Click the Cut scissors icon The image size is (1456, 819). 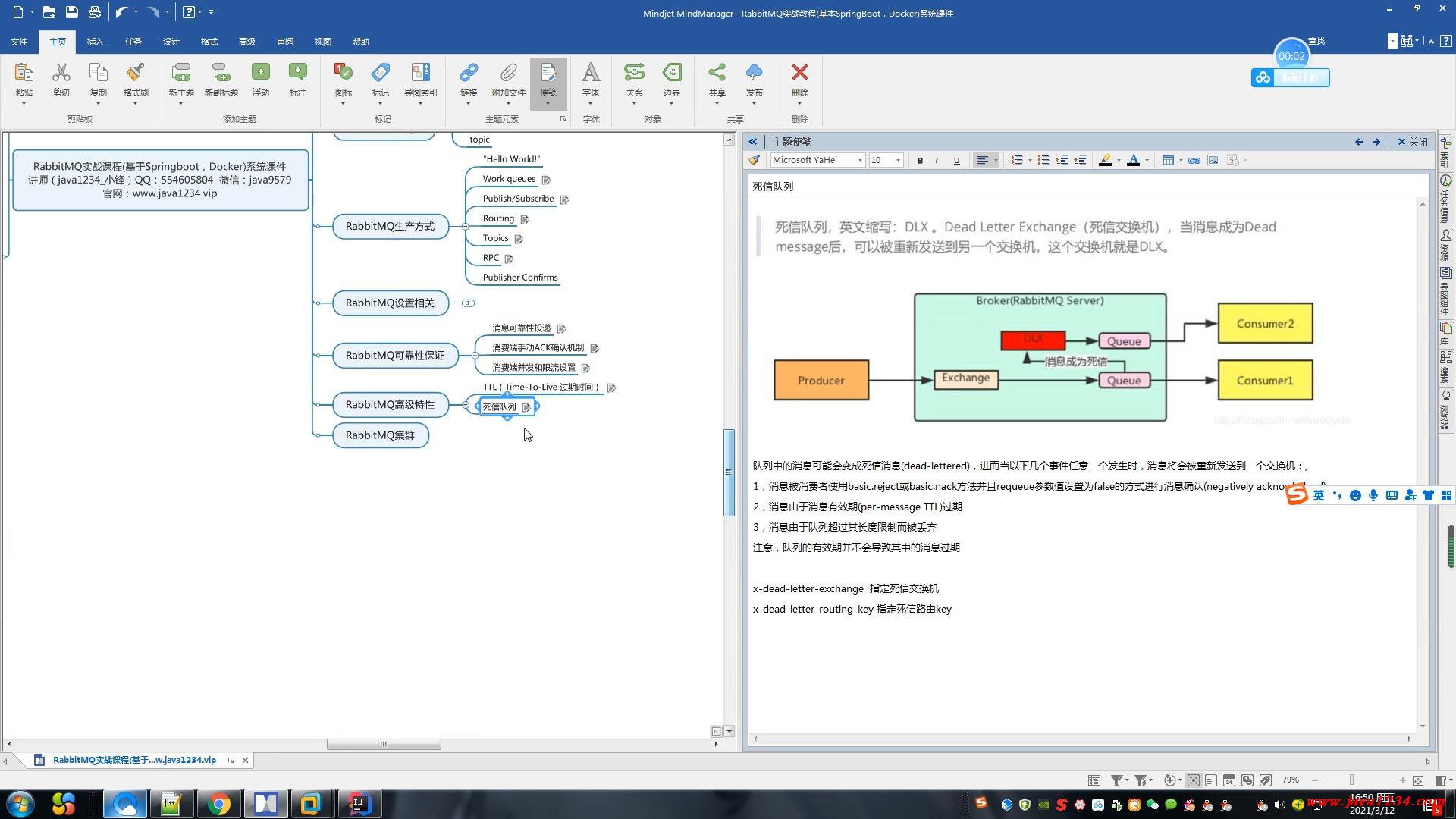coord(61,73)
